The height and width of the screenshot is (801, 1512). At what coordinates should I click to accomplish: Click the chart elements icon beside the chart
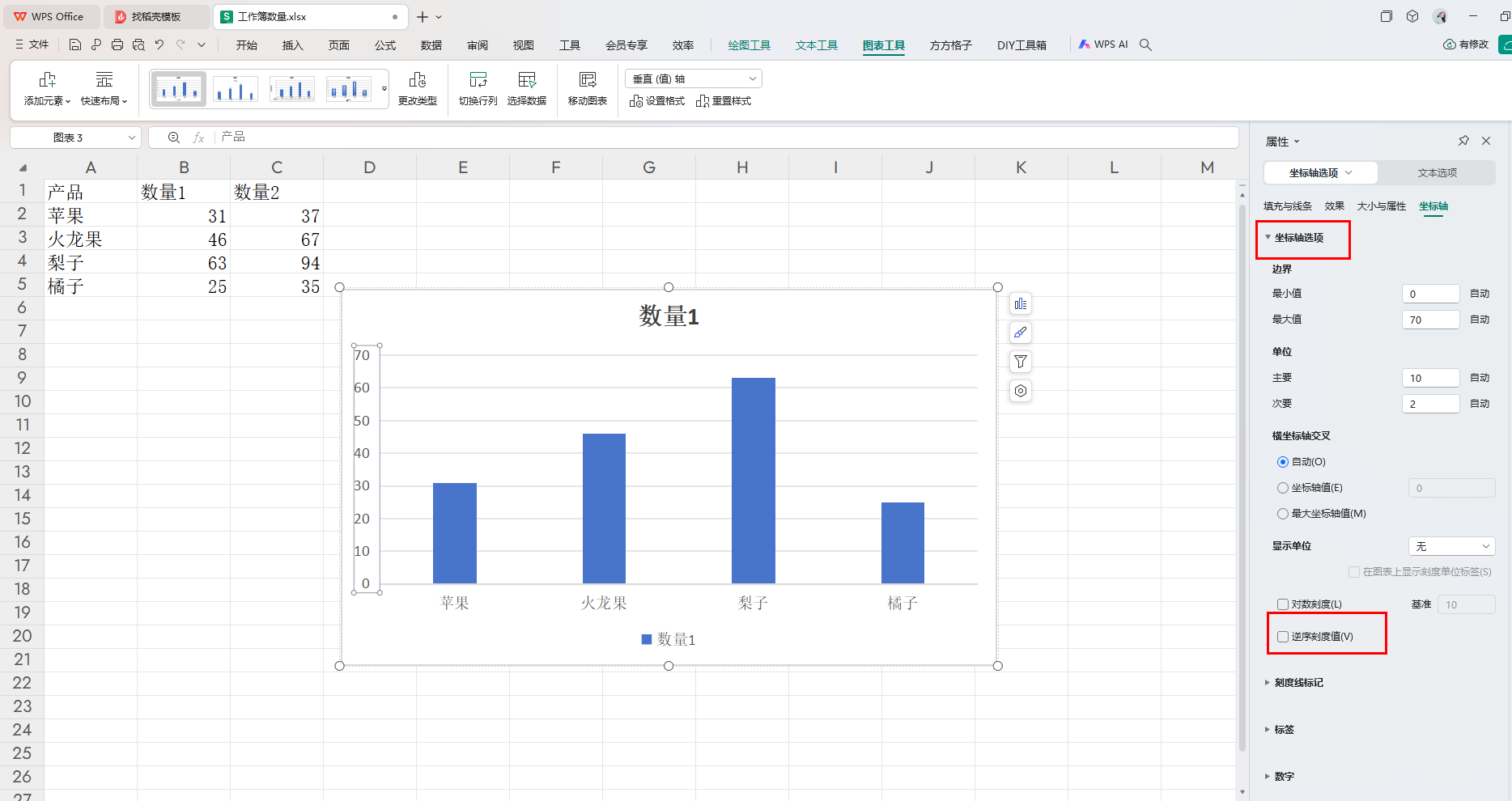(1021, 304)
